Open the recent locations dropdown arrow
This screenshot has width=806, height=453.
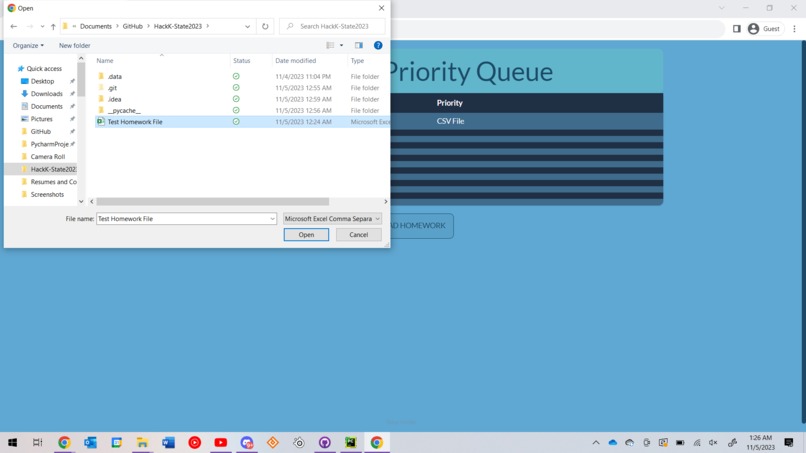click(42, 26)
